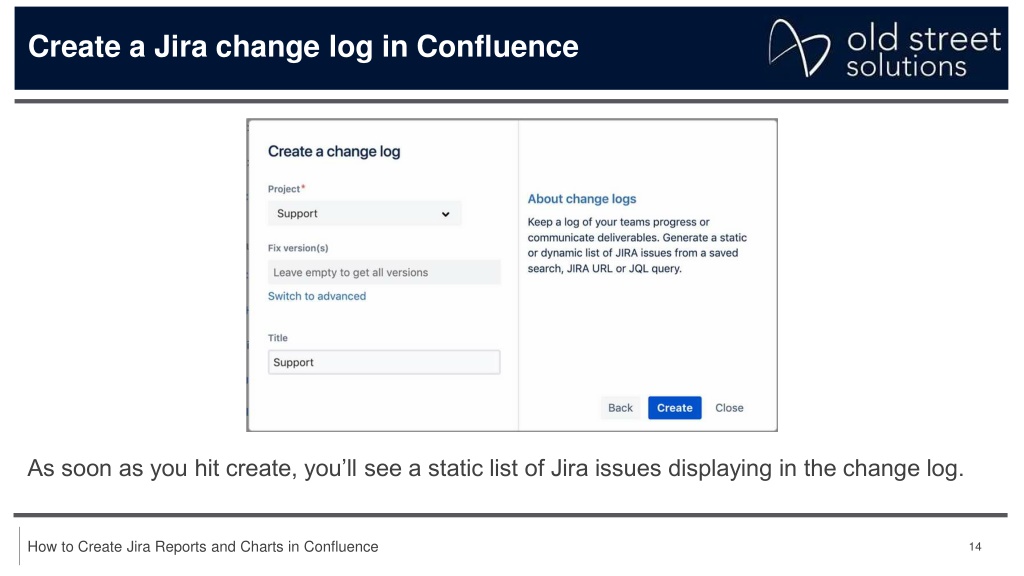Click the slide caption about hitting create
Viewport: 1024px width, 576px height.
[x=496, y=468]
